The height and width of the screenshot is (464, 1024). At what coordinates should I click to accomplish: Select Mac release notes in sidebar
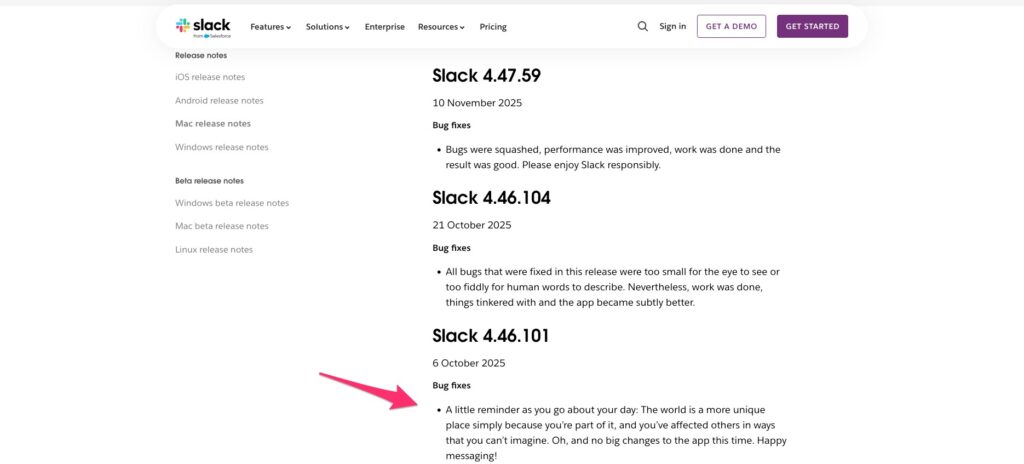[x=213, y=124]
